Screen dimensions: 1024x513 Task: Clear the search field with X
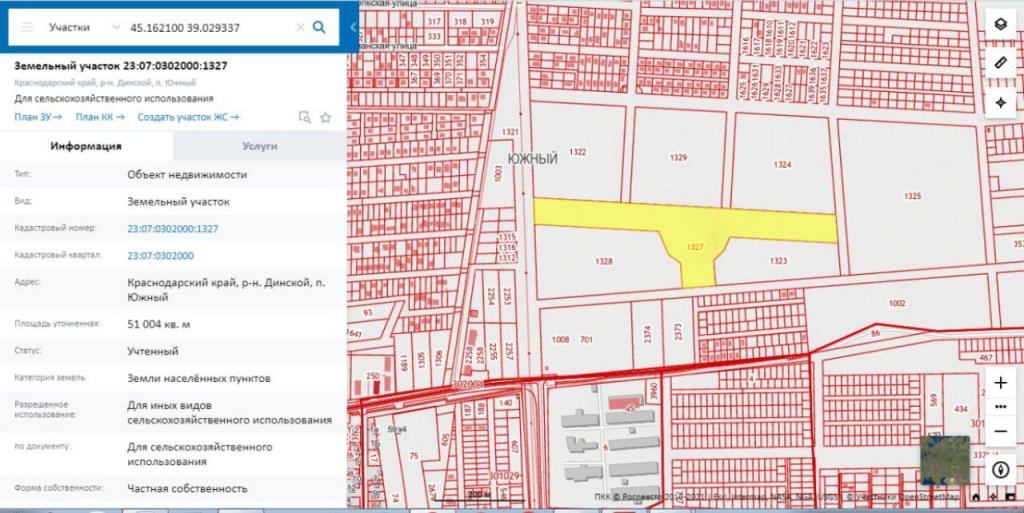coord(300,27)
